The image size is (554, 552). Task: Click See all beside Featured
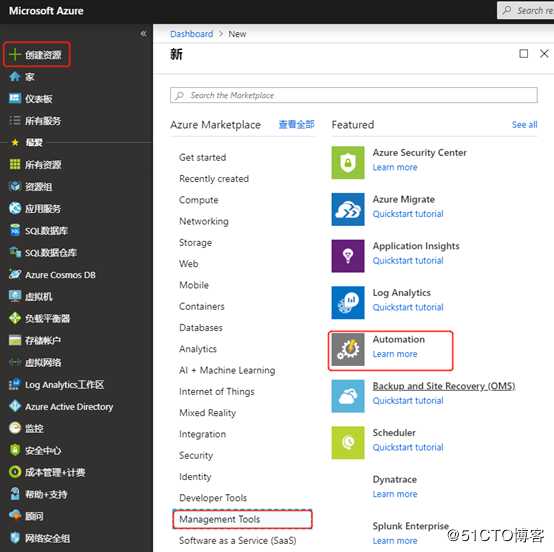524,125
